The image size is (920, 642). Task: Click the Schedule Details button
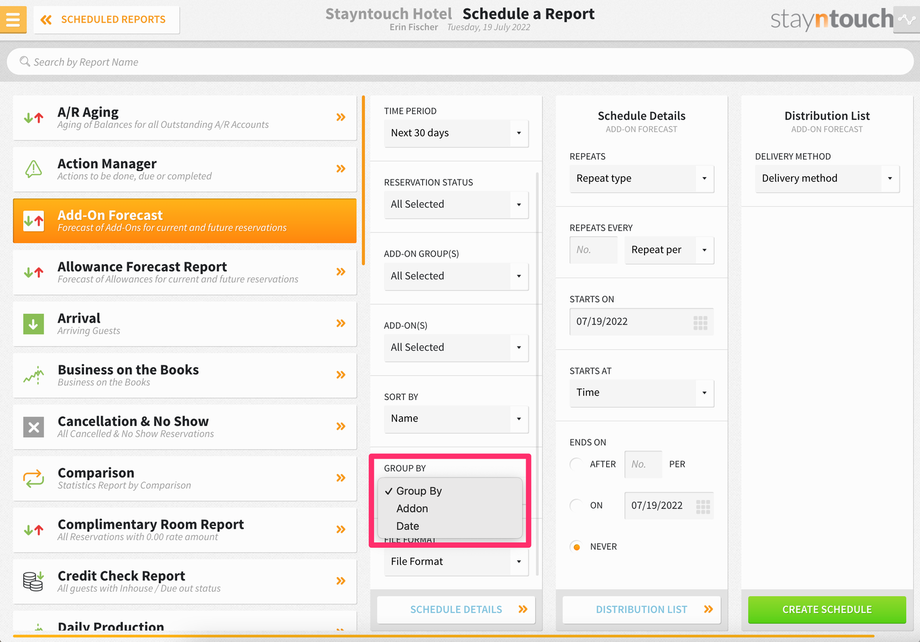456,610
